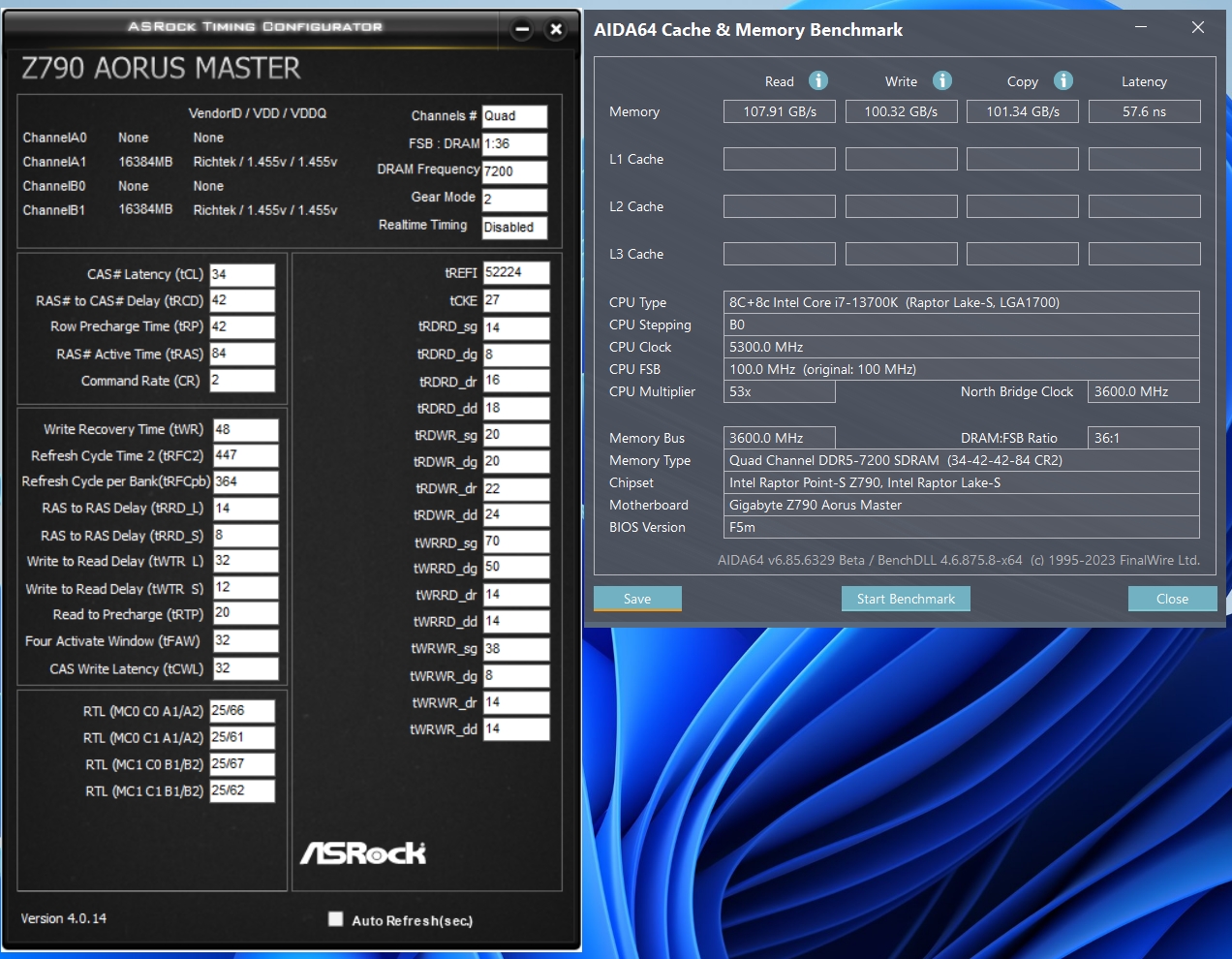Click the tWTR_L value field
The width and height of the screenshot is (1232, 959).
(x=245, y=561)
